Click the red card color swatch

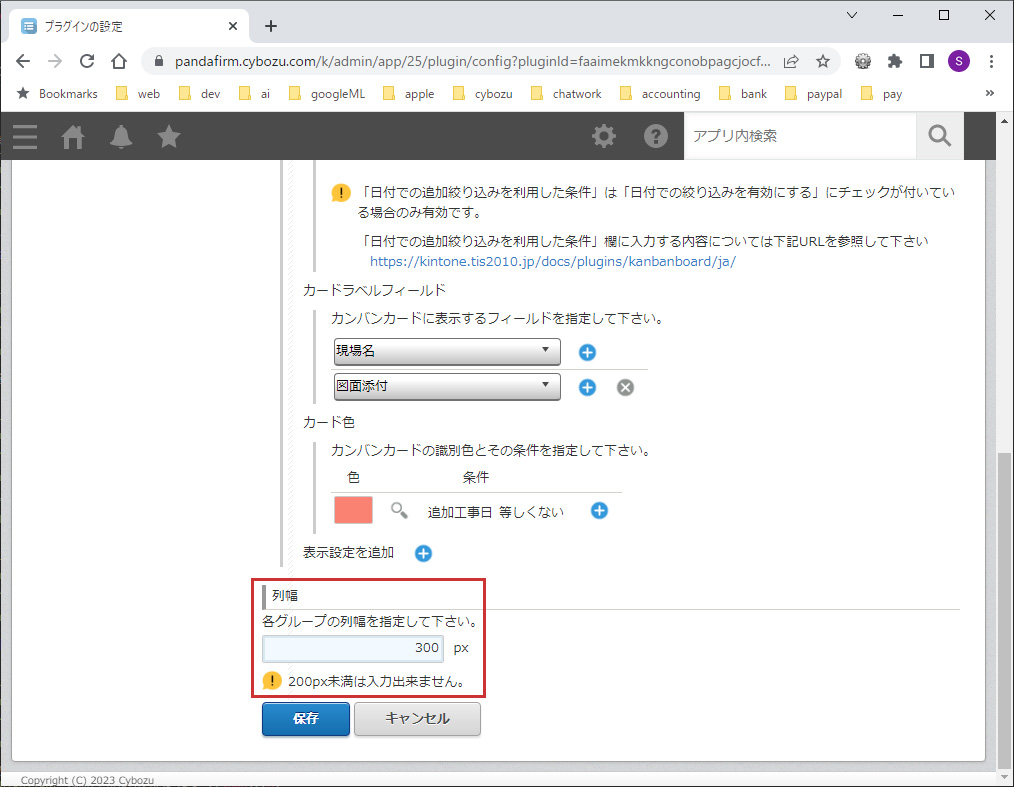click(x=352, y=510)
